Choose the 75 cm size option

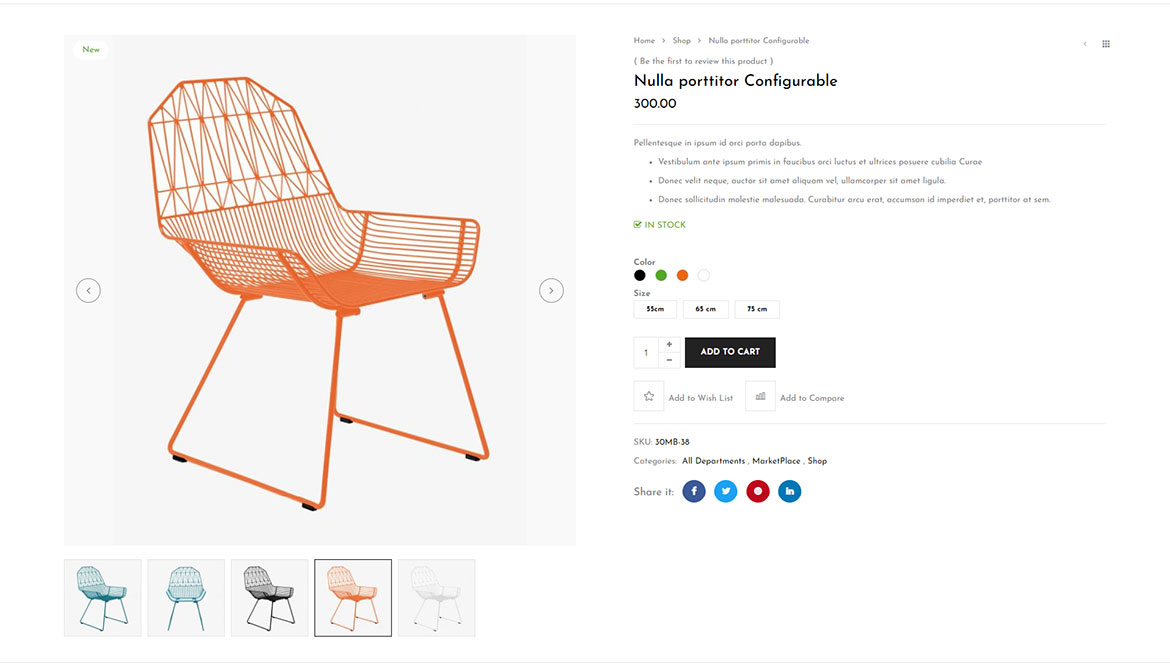pyautogui.click(x=757, y=309)
